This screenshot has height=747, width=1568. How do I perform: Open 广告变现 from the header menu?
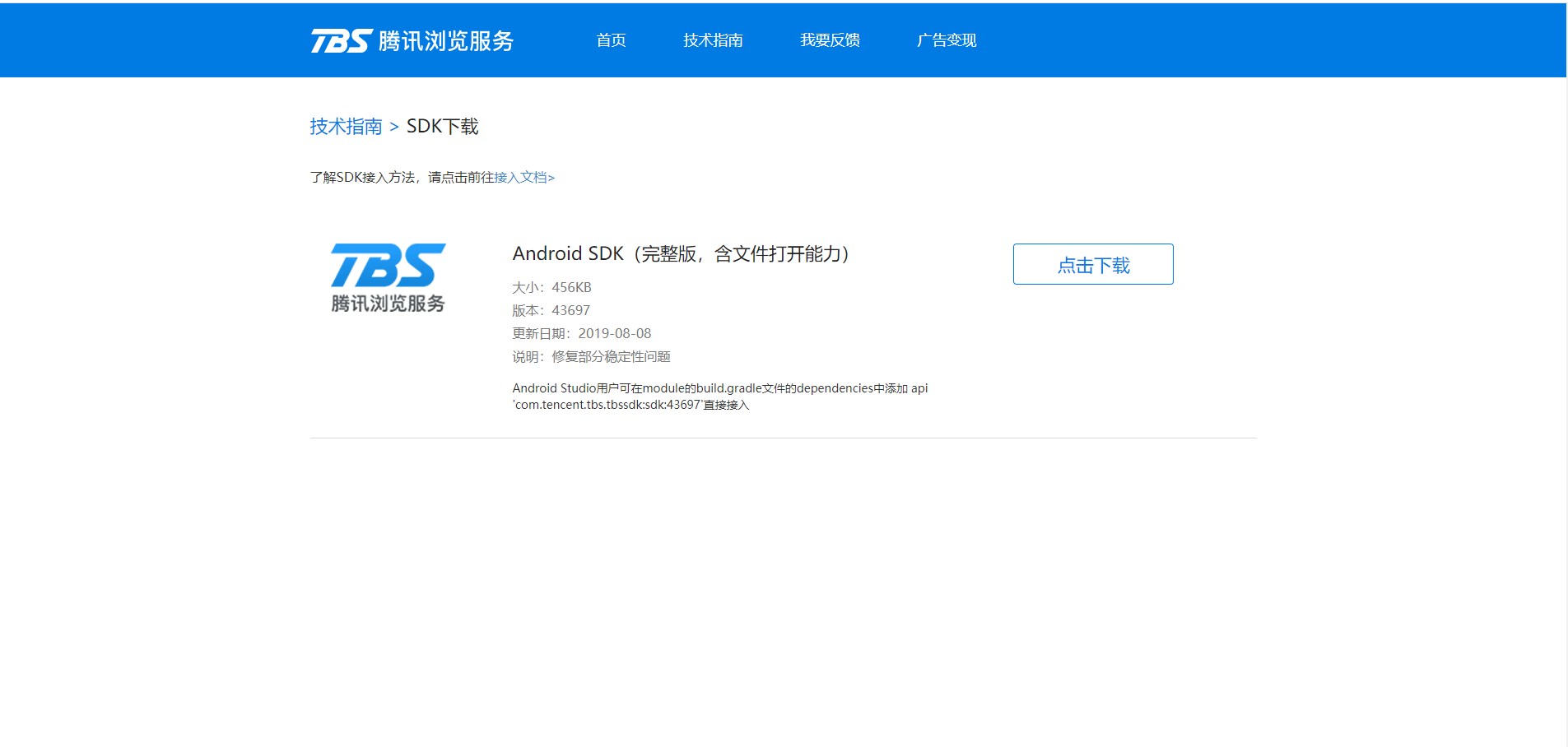click(946, 40)
